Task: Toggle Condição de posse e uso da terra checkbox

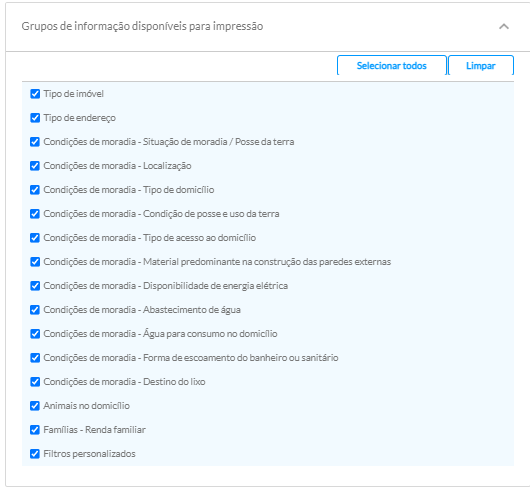Action: click(35, 214)
